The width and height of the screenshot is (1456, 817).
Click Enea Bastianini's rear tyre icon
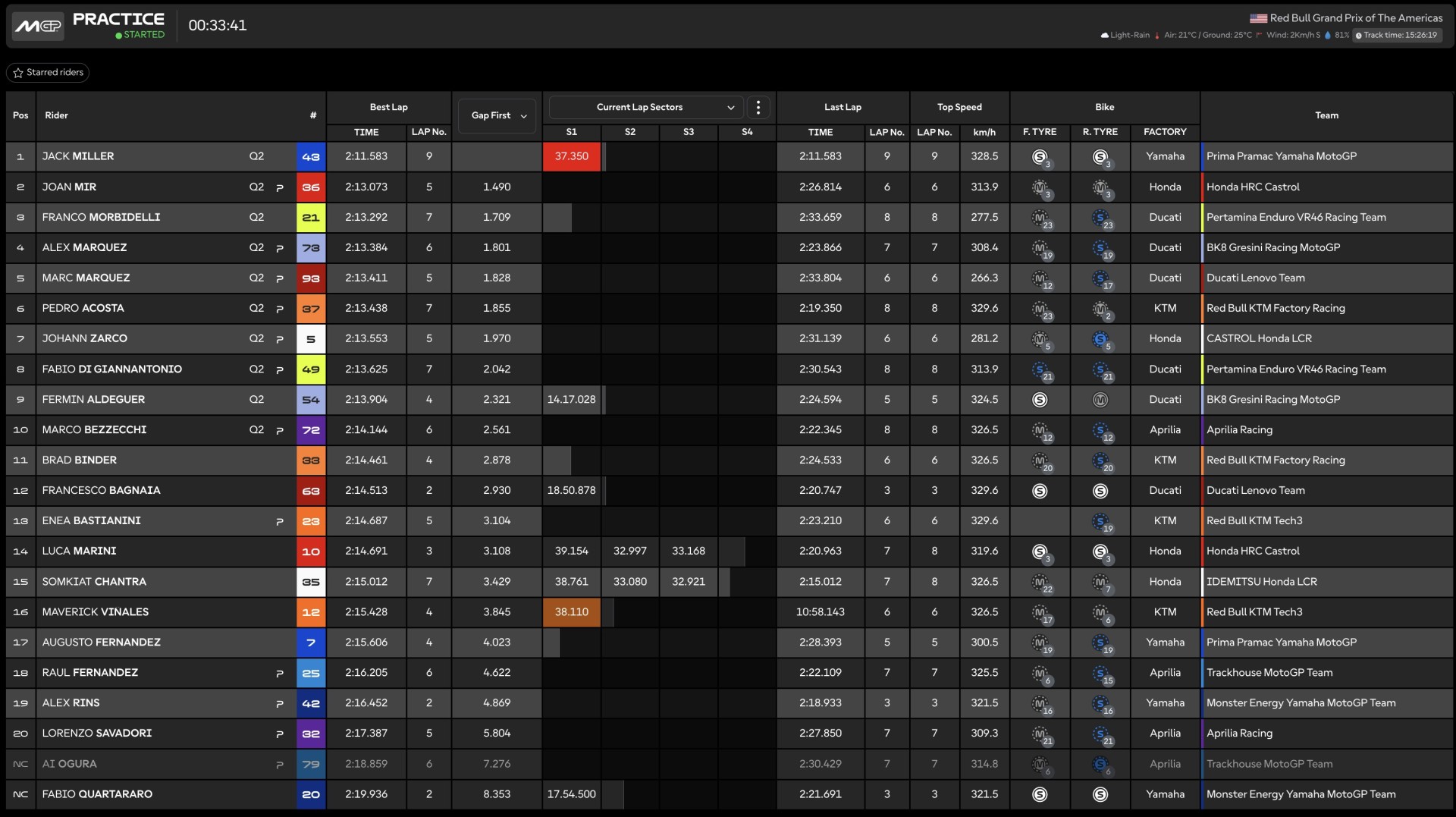pyautogui.click(x=1101, y=521)
